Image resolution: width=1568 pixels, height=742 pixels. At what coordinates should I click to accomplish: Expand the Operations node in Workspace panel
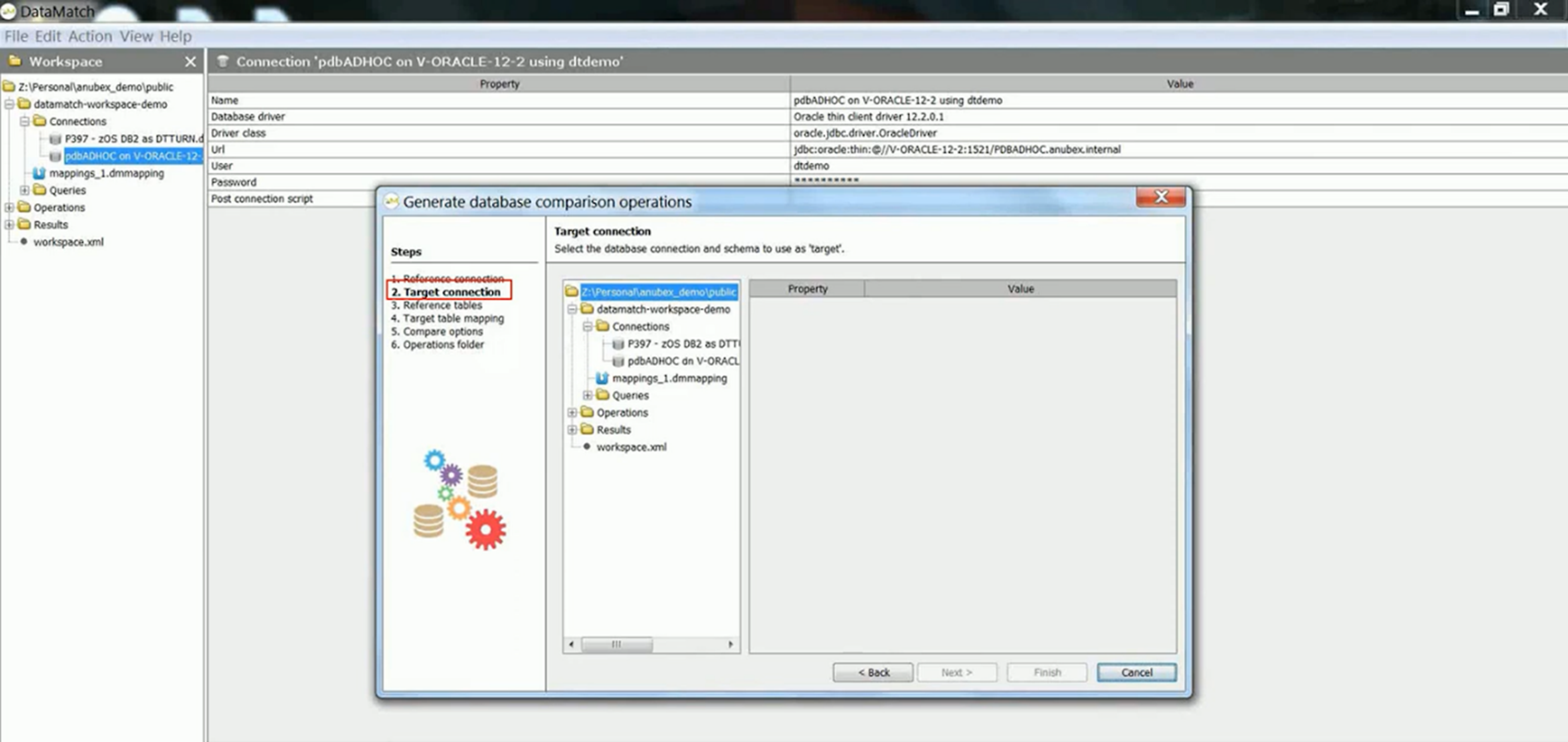[x=9, y=208]
